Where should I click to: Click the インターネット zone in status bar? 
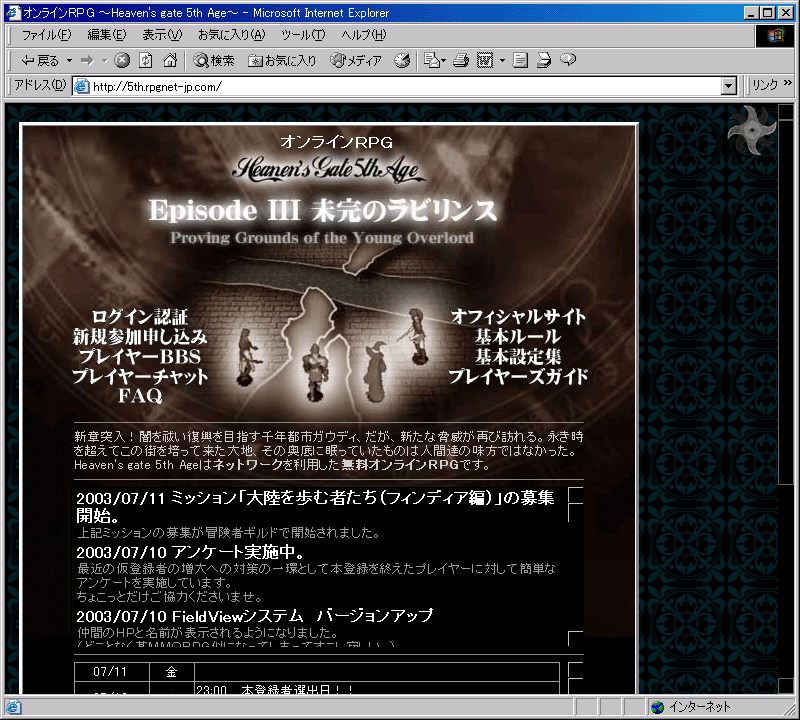pyautogui.click(x=699, y=707)
